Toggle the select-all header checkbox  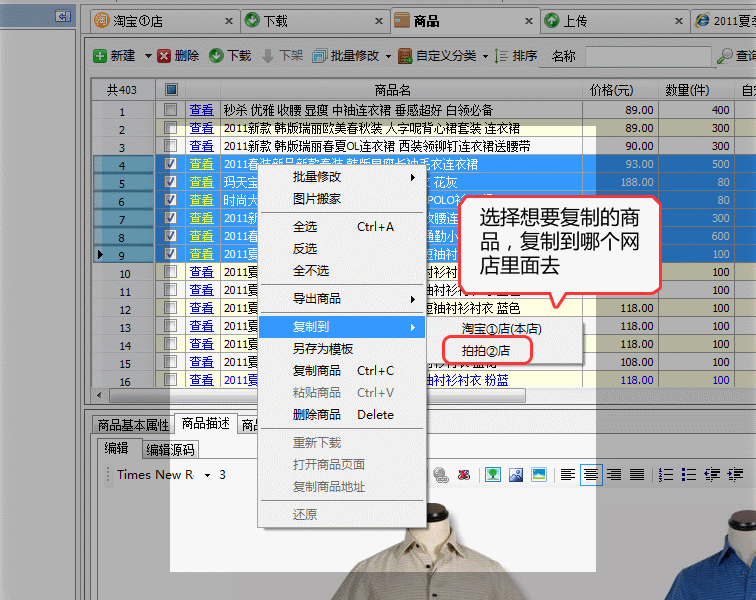171,89
